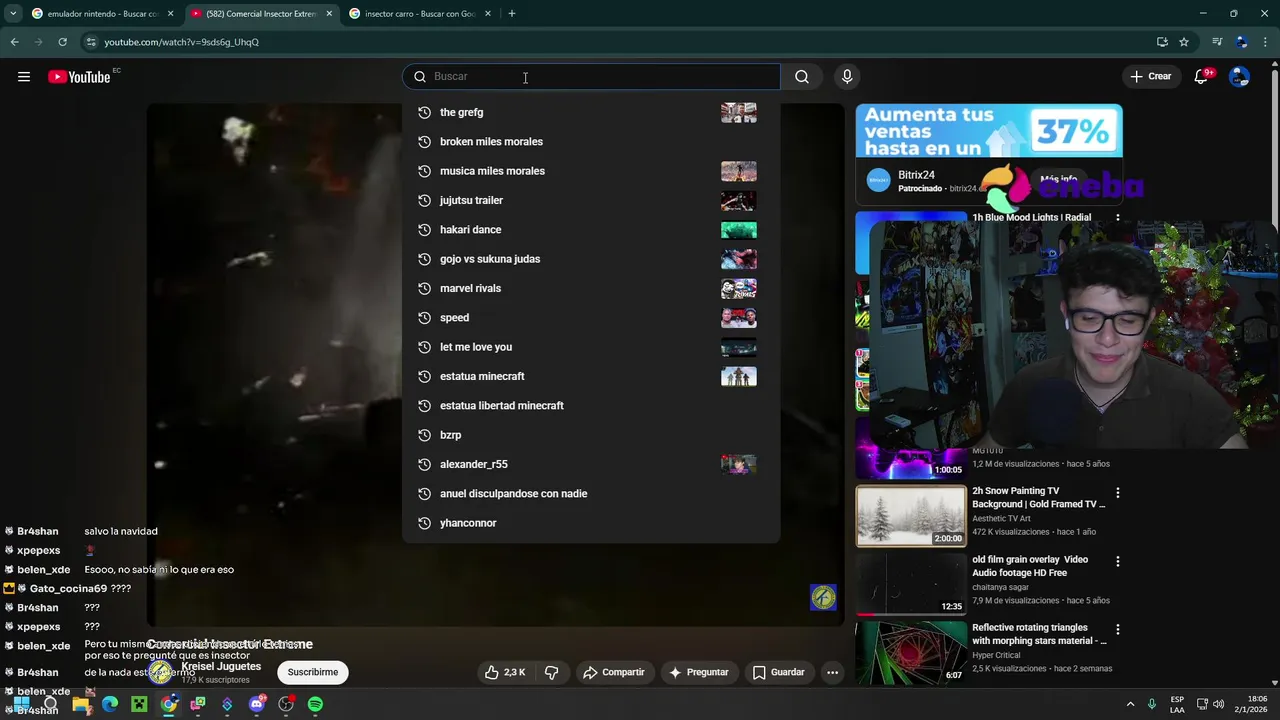Choose the "alexander_r55" suggestion
The image size is (1280, 720).
[x=591, y=464]
